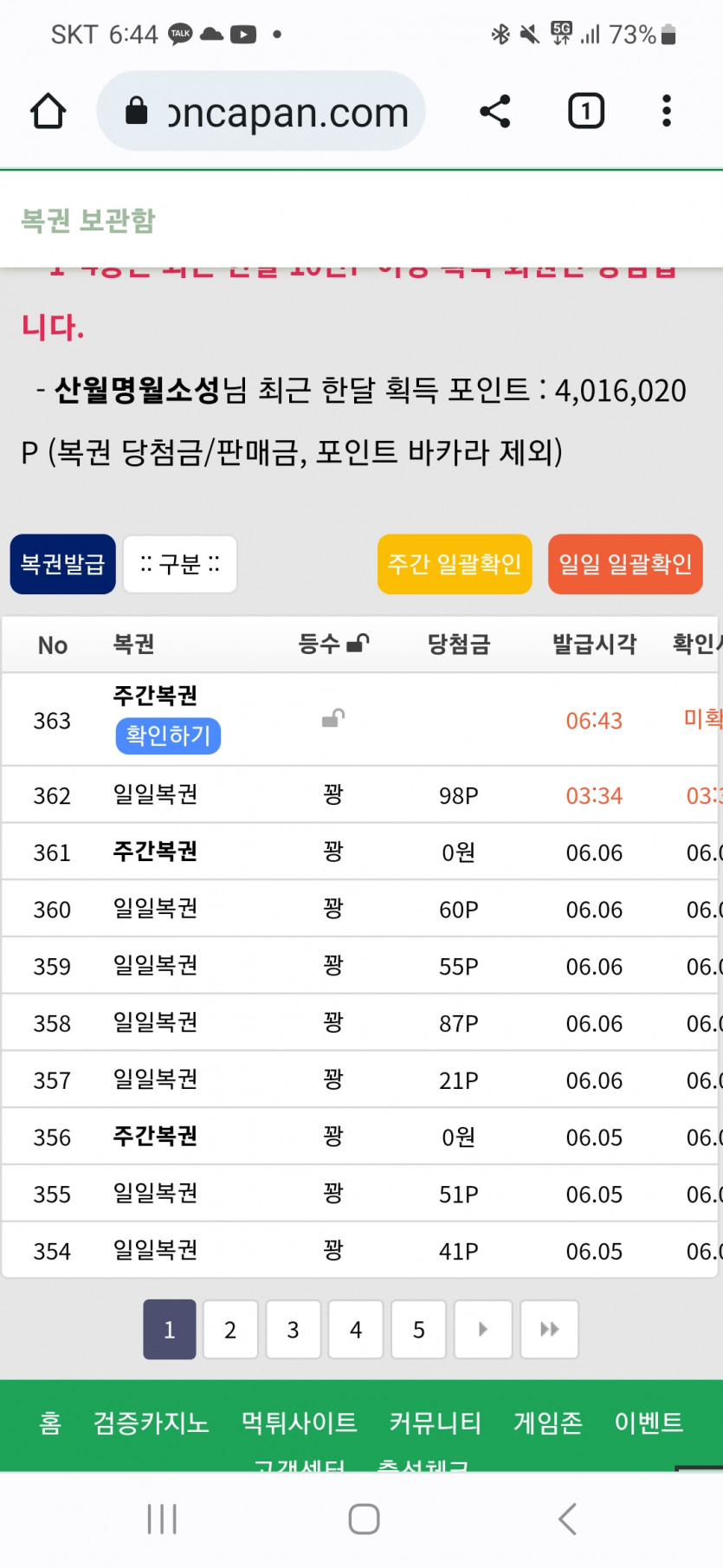Go to pagination page 1
723x1568 pixels.
tap(170, 1330)
